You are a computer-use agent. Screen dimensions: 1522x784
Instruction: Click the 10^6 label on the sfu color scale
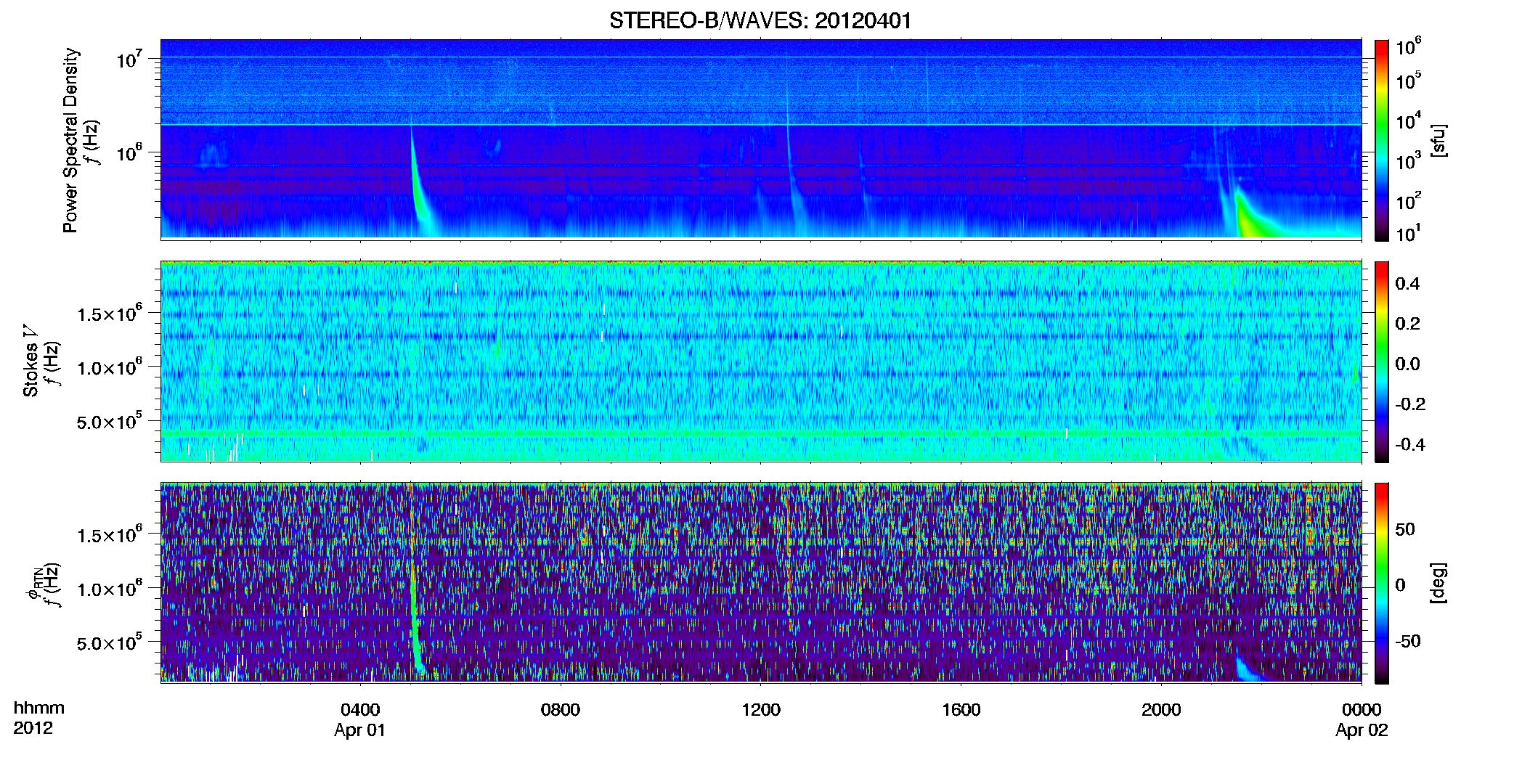pos(1408,48)
